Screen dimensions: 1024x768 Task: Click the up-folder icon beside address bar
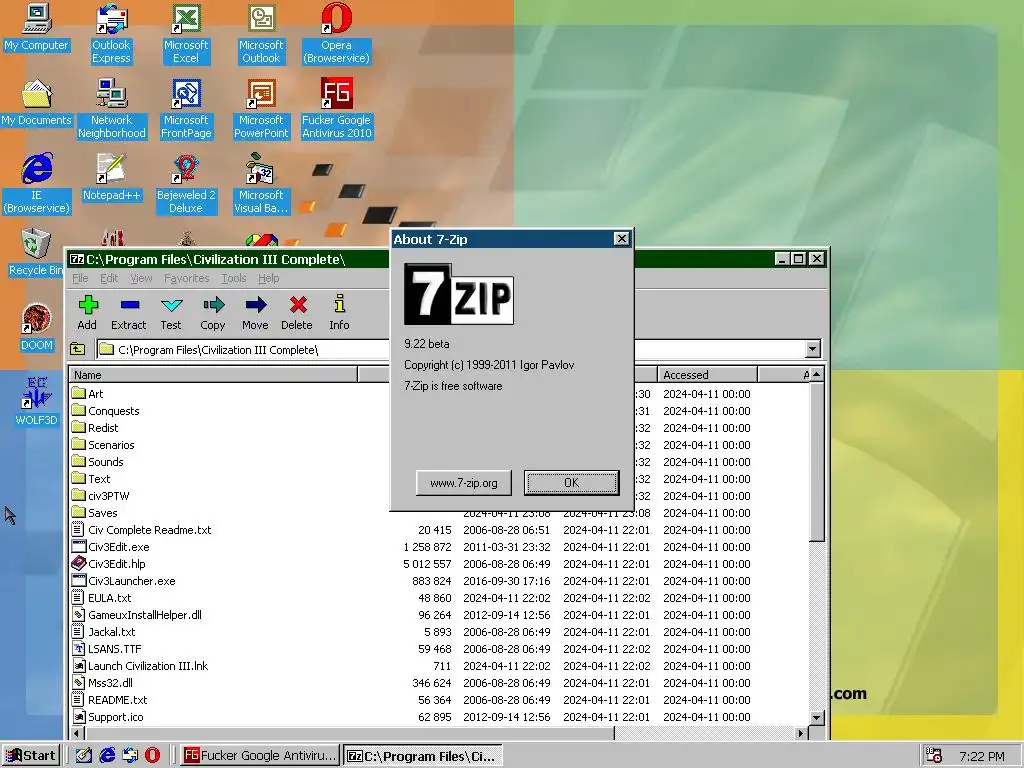78,349
